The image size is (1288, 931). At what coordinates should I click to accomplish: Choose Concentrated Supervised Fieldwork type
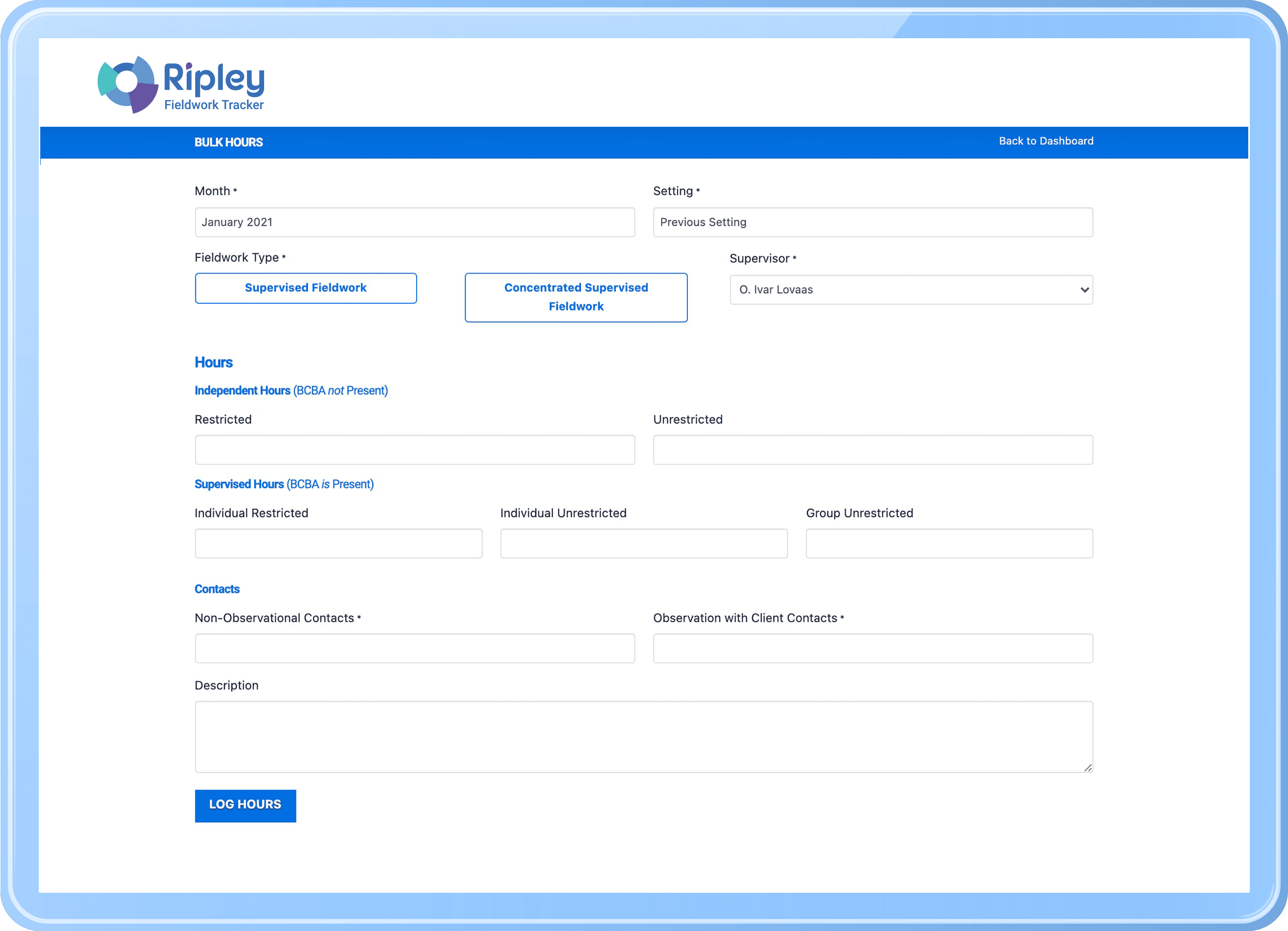(576, 297)
